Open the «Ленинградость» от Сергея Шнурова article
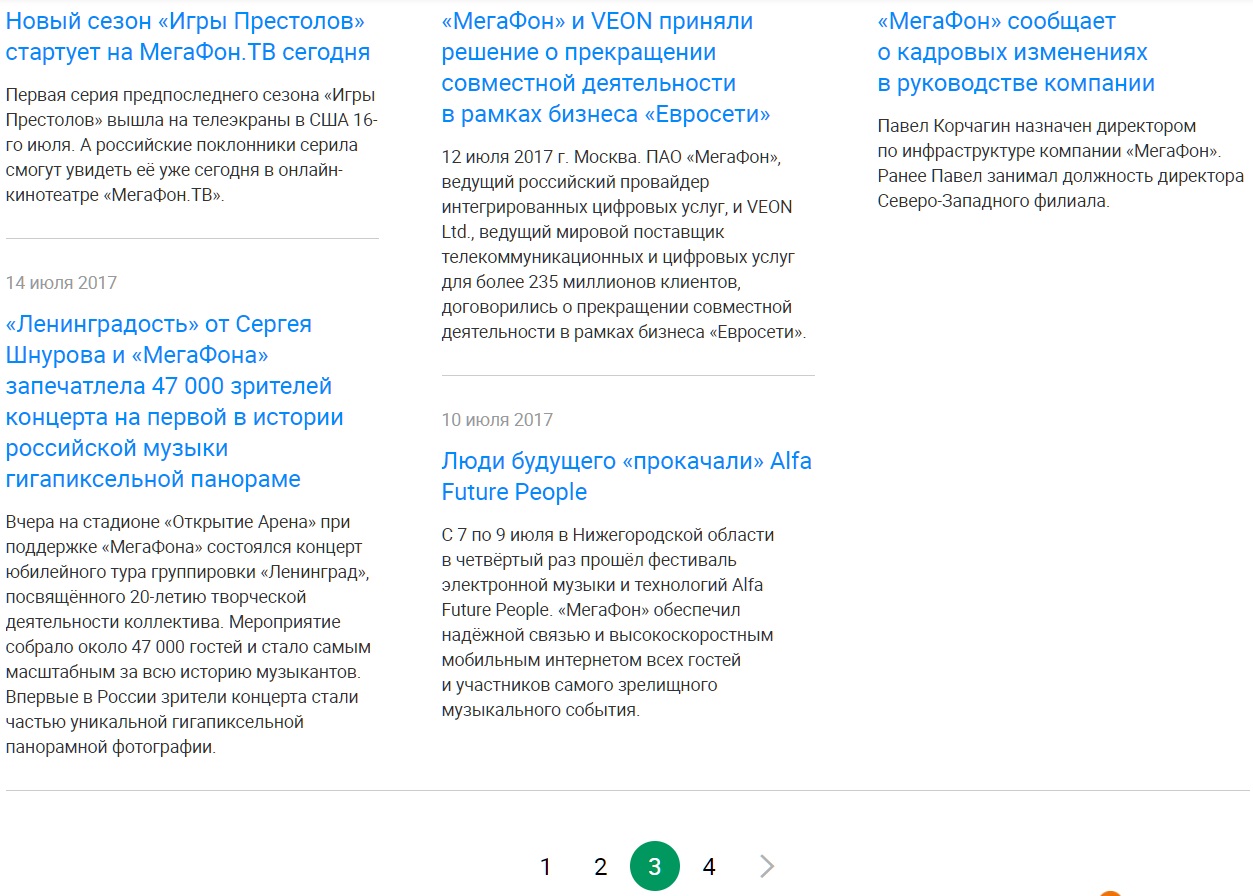The width and height of the screenshot is (1253, 896). point(175,401)
